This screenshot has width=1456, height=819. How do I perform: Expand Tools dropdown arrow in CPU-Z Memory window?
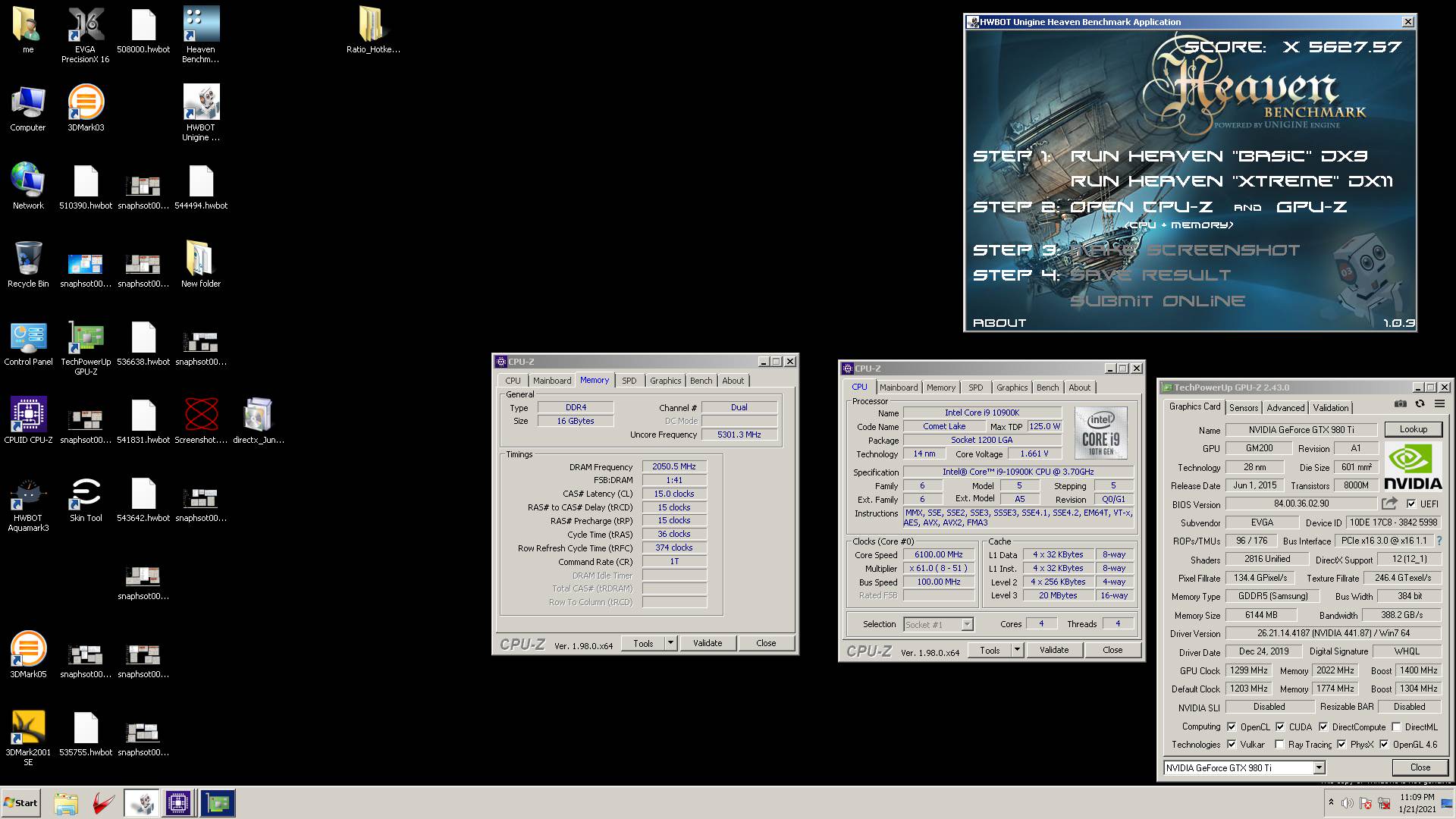click(670, 643)
